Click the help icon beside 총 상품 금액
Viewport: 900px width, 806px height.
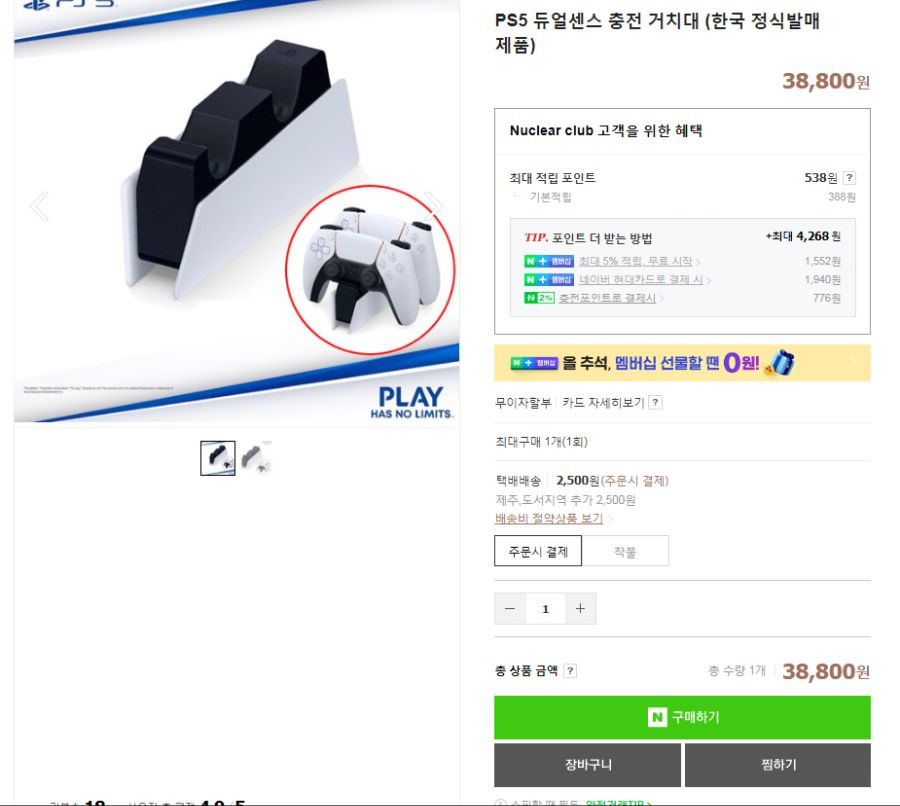pyautogui.click(x=569, y=671)
